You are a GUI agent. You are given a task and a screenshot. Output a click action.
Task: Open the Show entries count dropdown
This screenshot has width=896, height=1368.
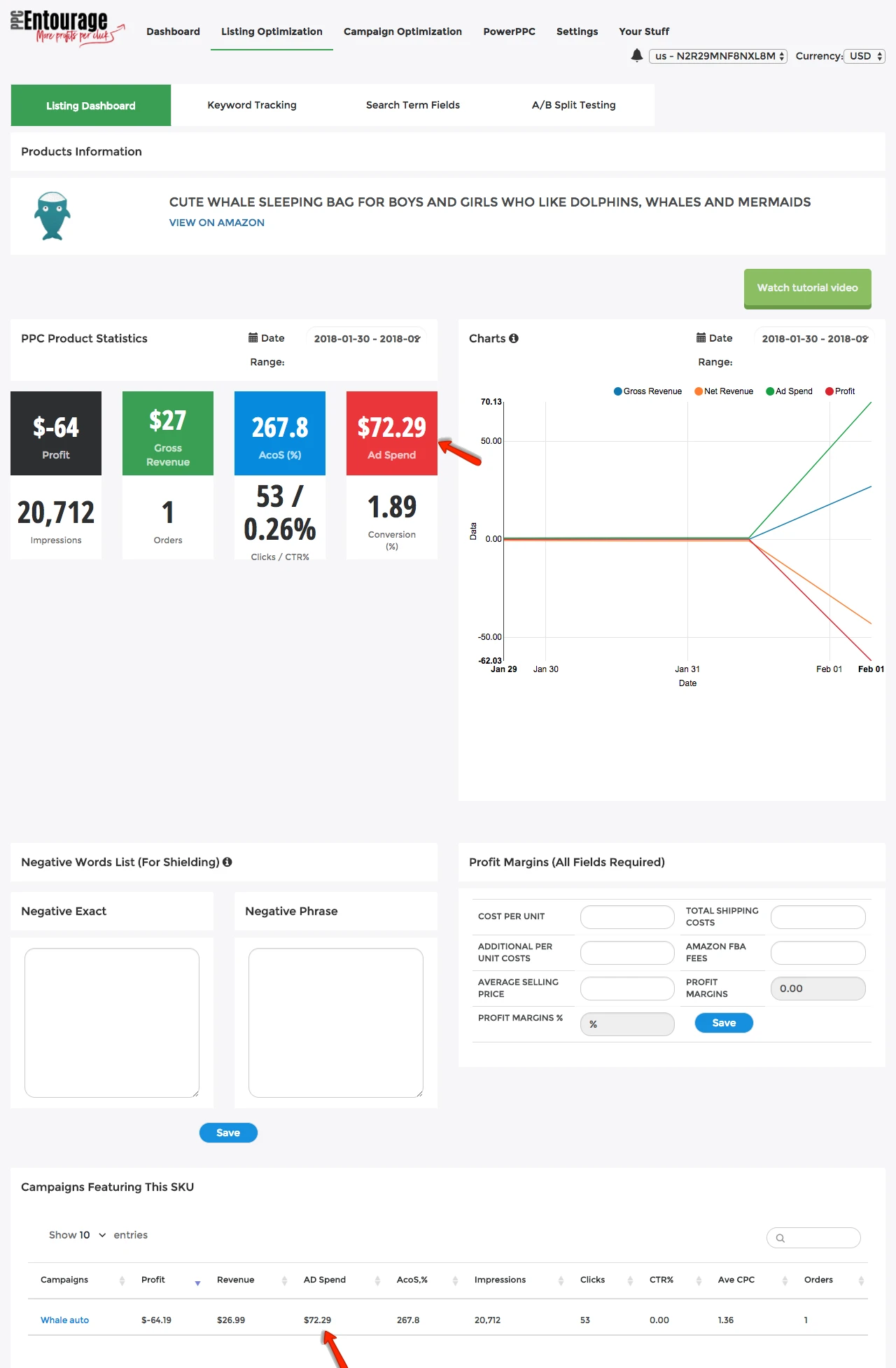[92, 1235]
